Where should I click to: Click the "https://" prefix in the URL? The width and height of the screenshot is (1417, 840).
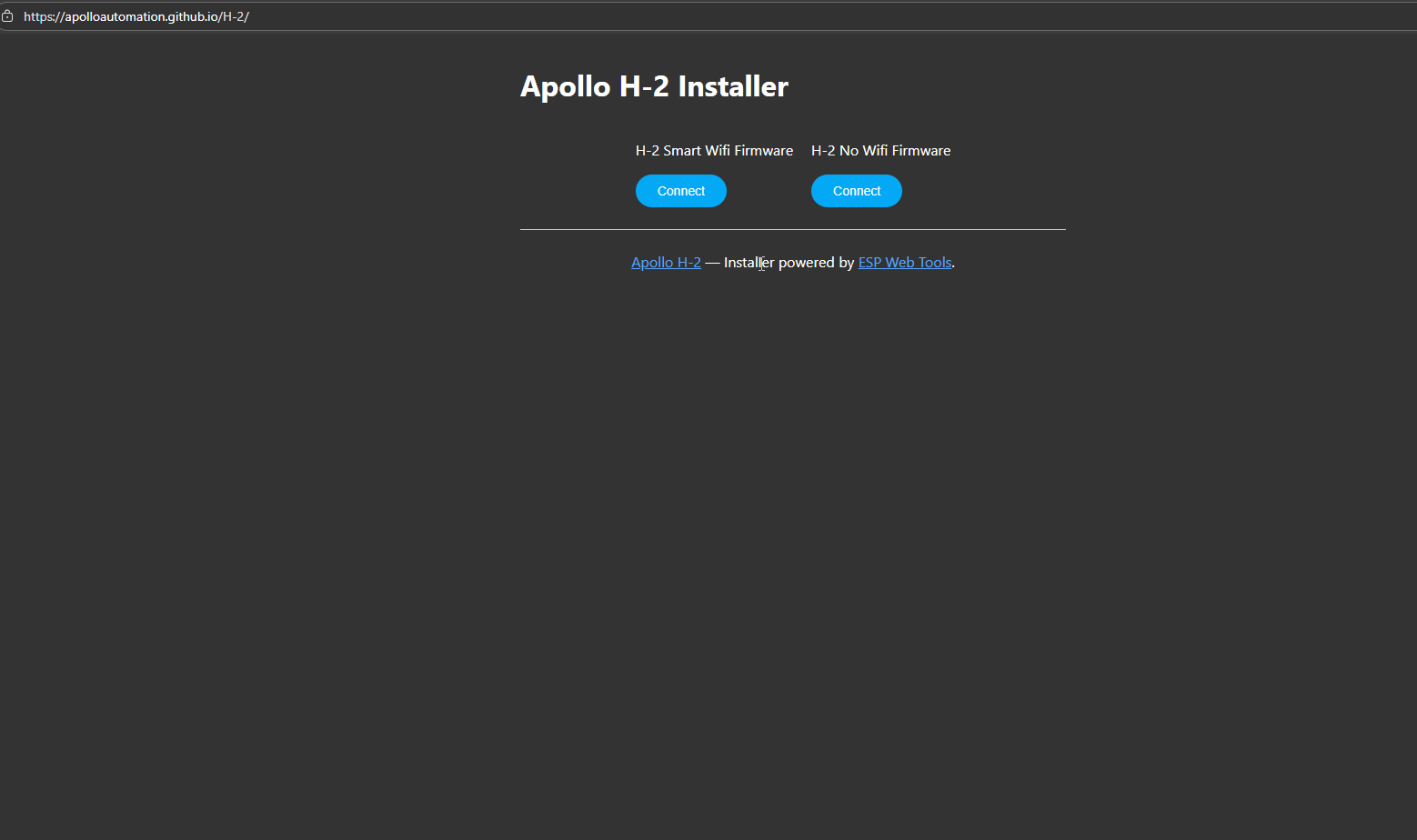[x=43, y=16]
